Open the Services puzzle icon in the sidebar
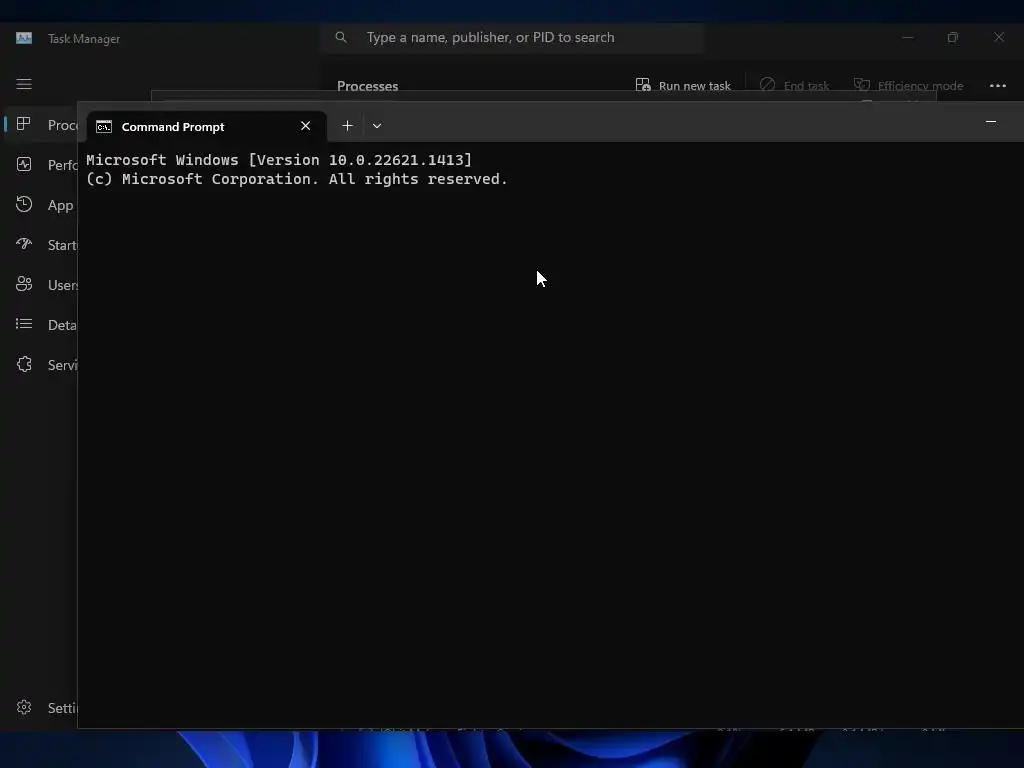1024x768 pixels. [24, 364]
